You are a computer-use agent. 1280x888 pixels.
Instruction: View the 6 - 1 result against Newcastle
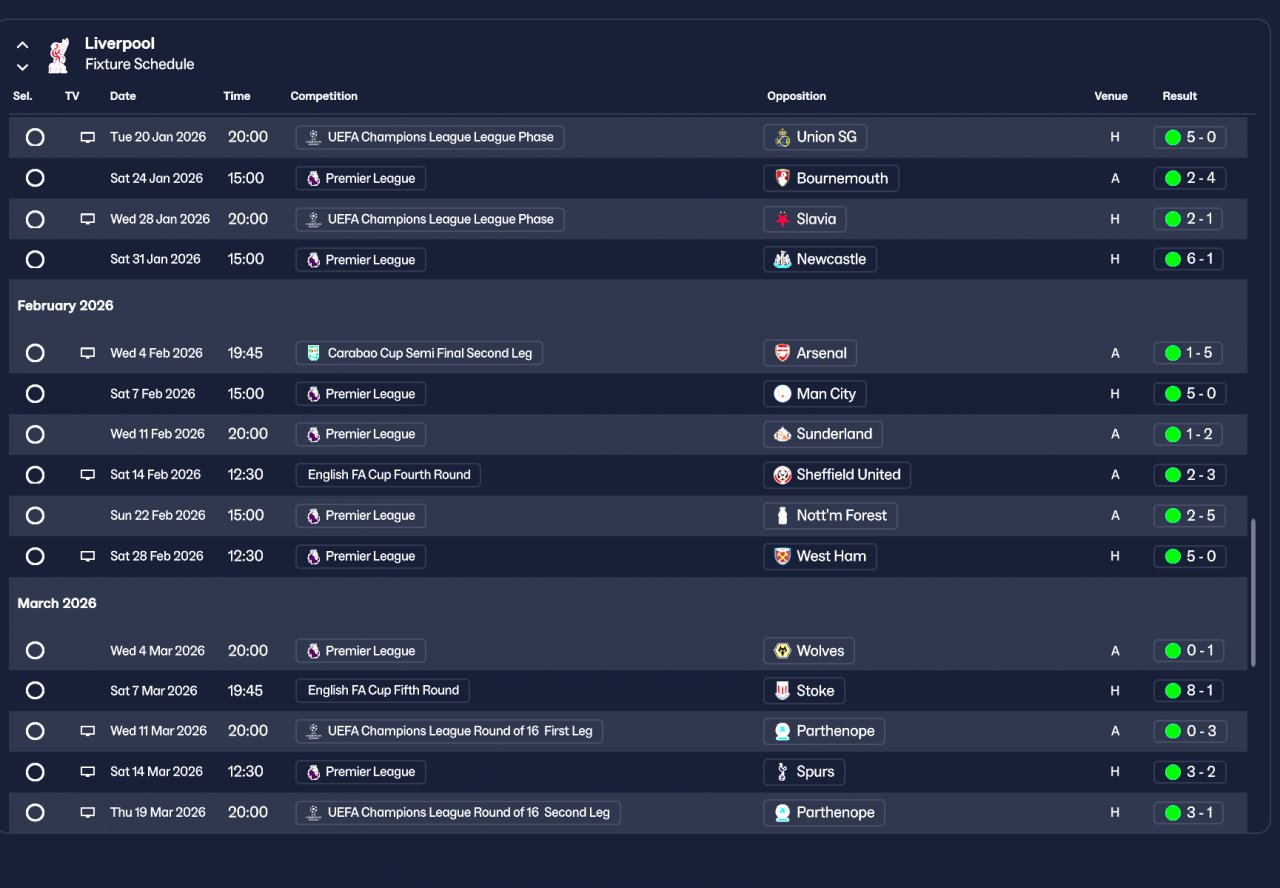tap(1190, 259)
